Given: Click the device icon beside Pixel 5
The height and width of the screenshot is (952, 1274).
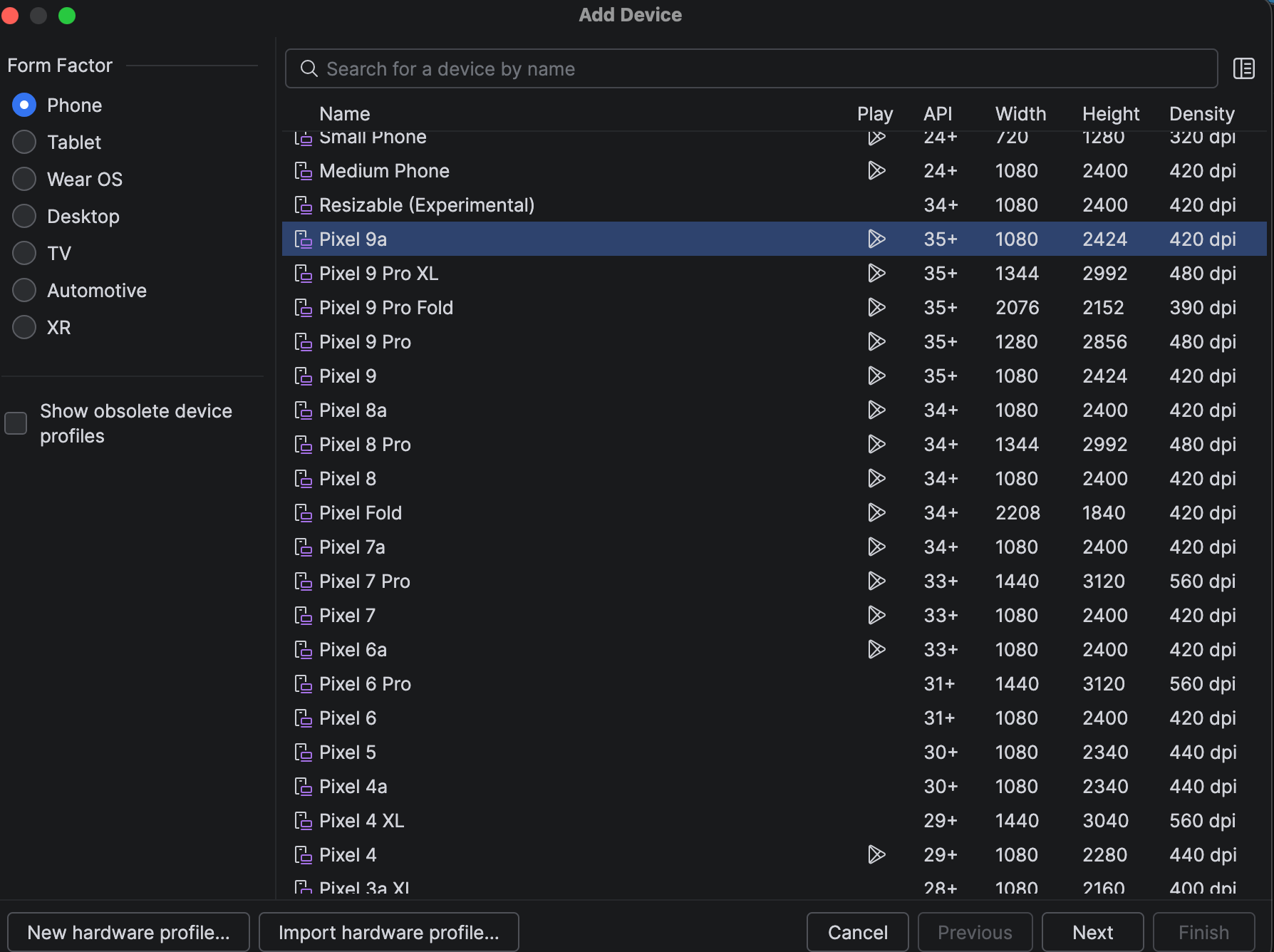Looking at the screenshot, I should click(304, 752).
